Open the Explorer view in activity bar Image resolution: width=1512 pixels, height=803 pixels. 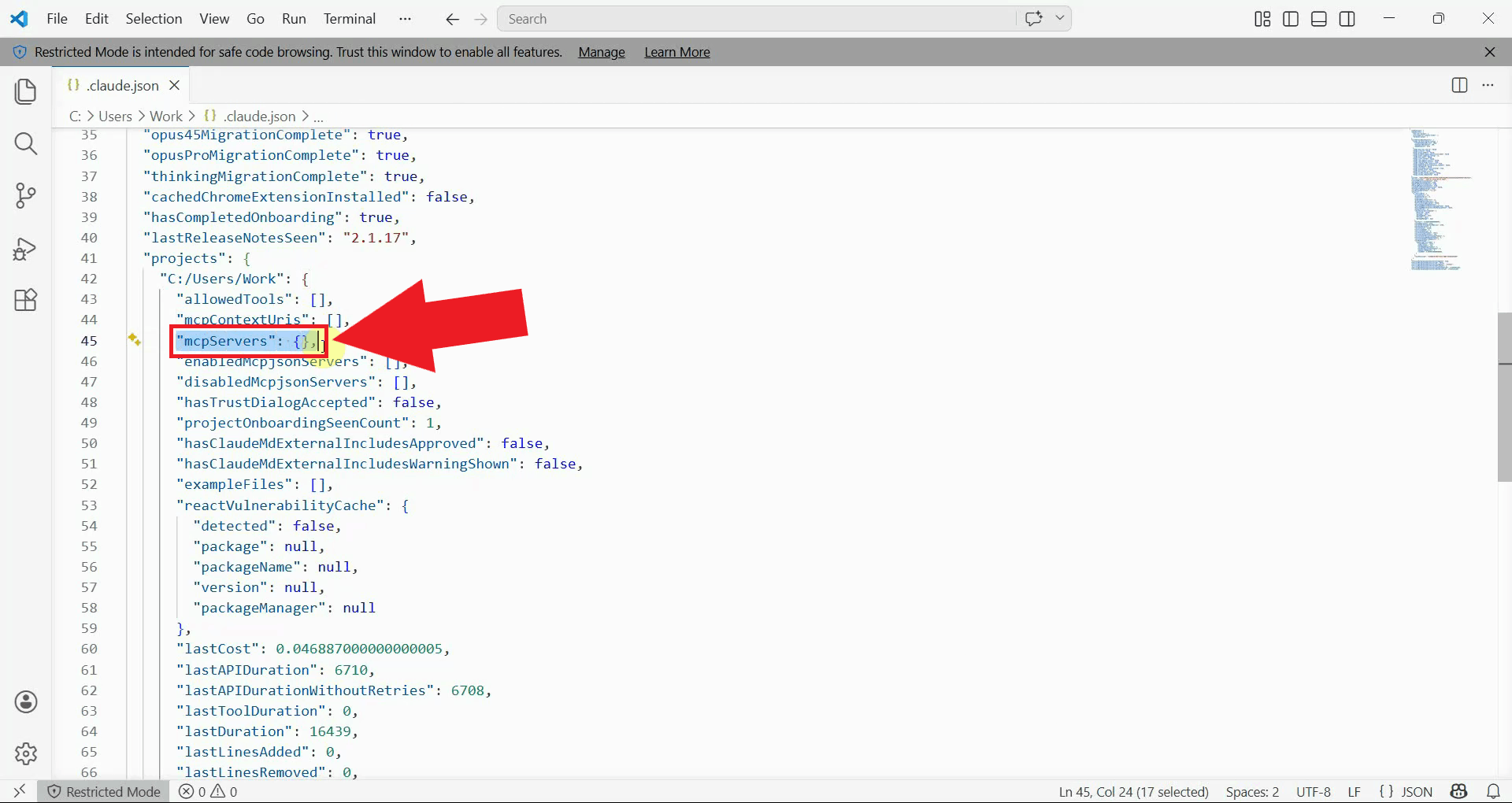26,91
